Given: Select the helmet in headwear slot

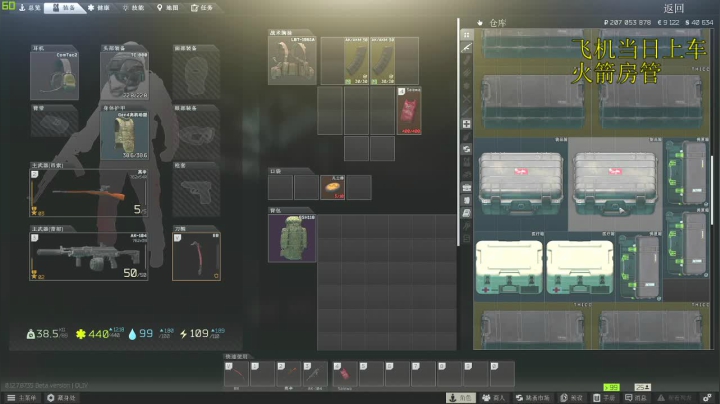Looking at the screenshot, I should 124,76.
